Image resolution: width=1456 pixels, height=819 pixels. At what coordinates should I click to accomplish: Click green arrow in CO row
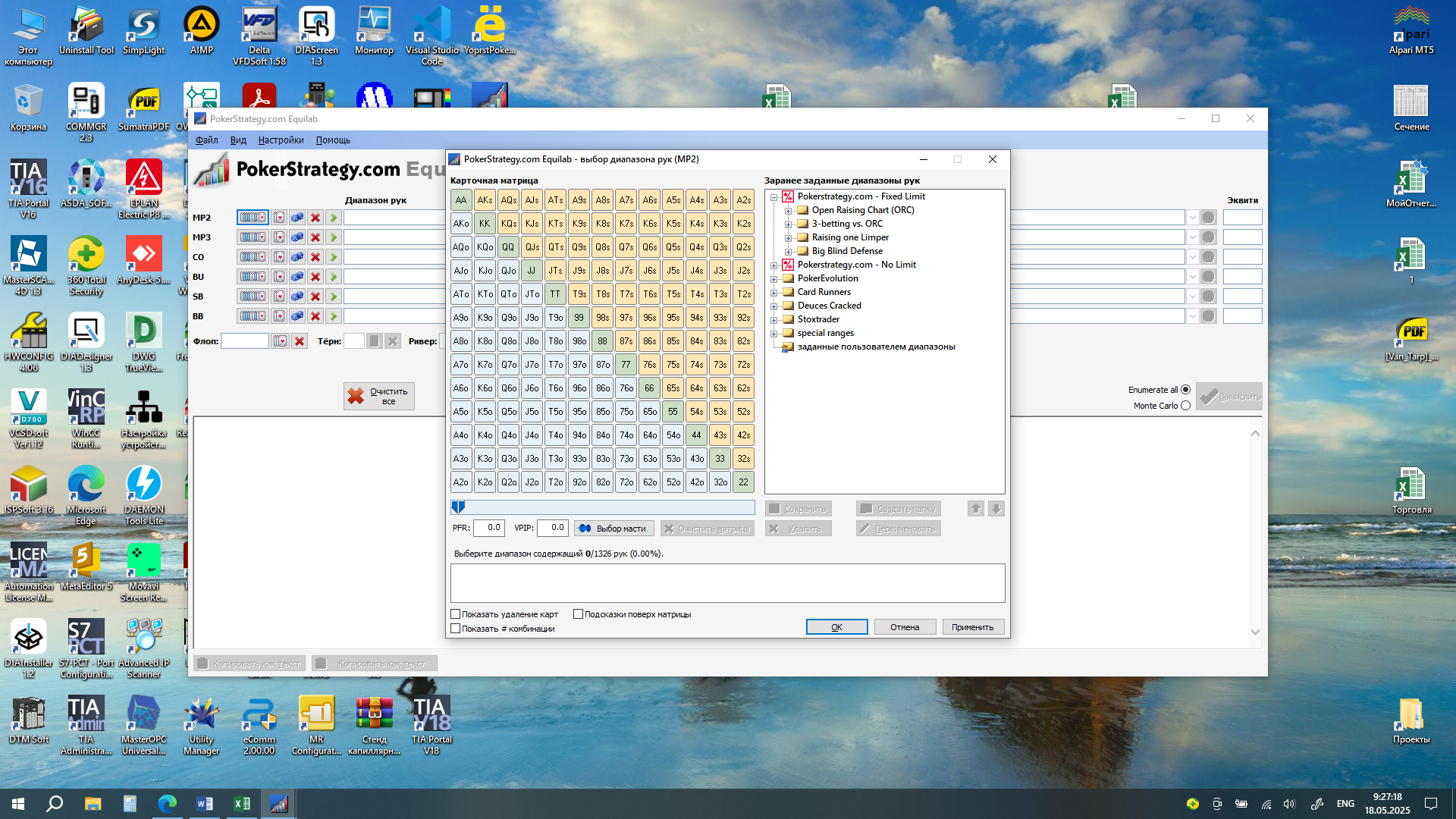(x=333, y=257)
